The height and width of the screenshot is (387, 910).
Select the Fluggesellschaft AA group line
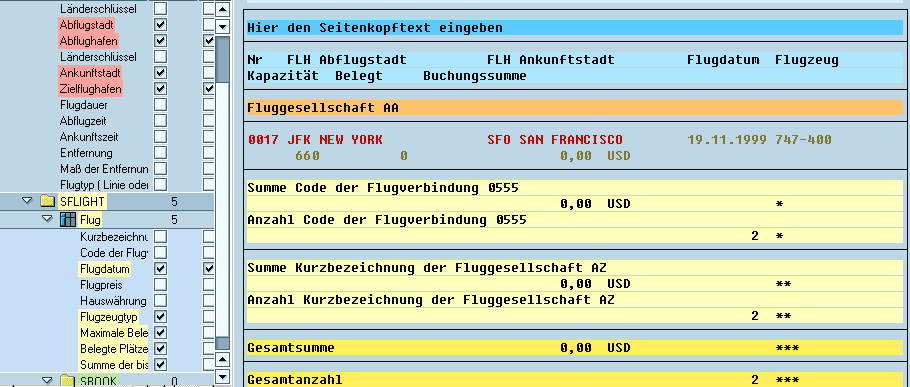tap(575, 108)
